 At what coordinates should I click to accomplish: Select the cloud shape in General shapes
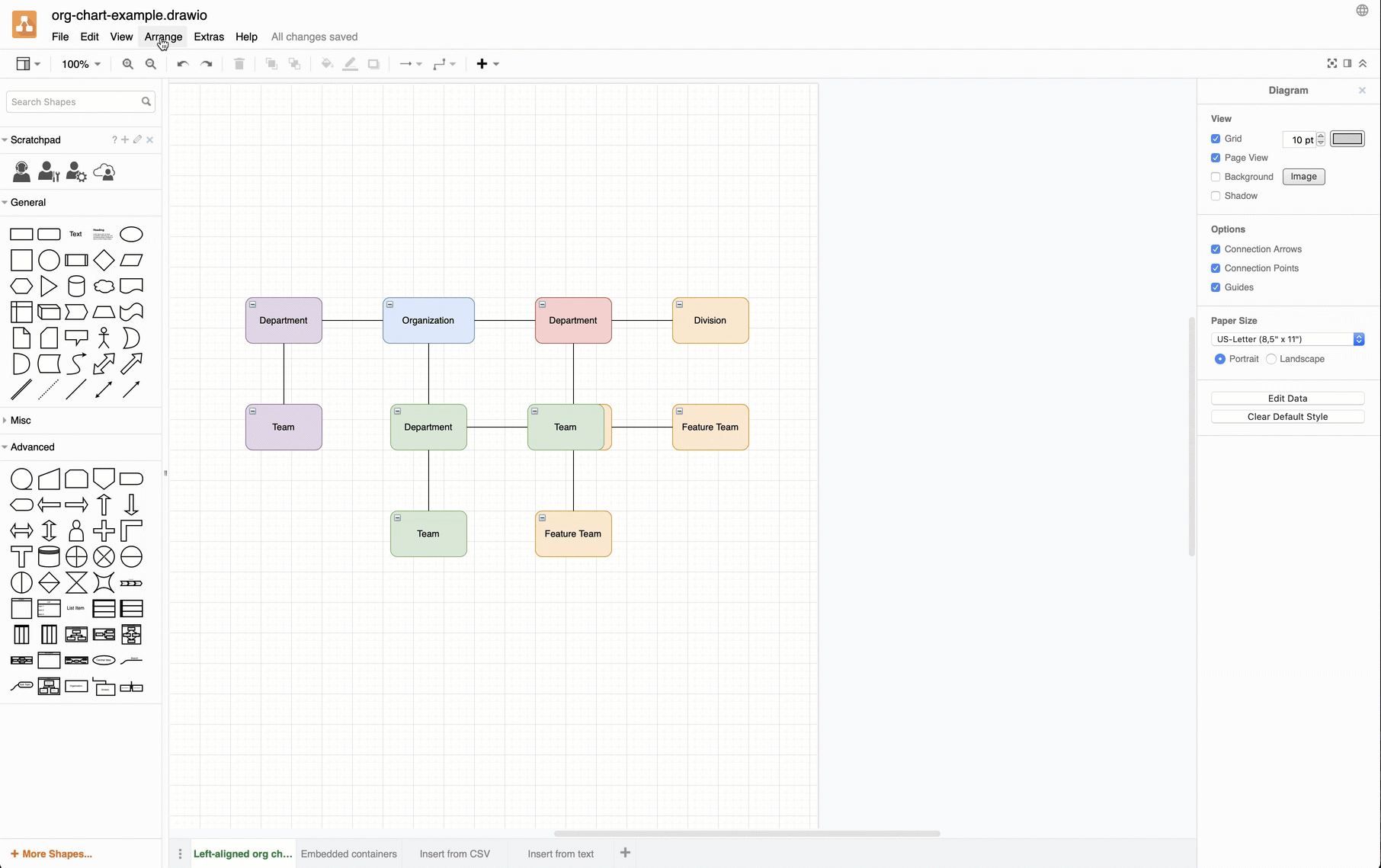click(x=104, y=286)
